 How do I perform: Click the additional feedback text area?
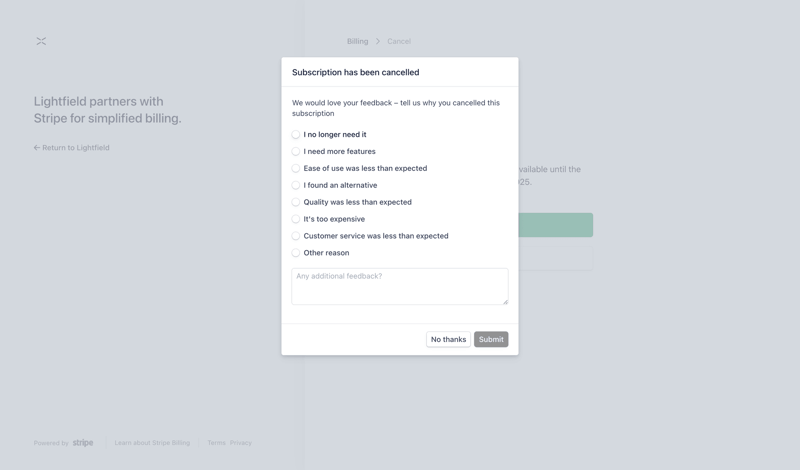399,286
